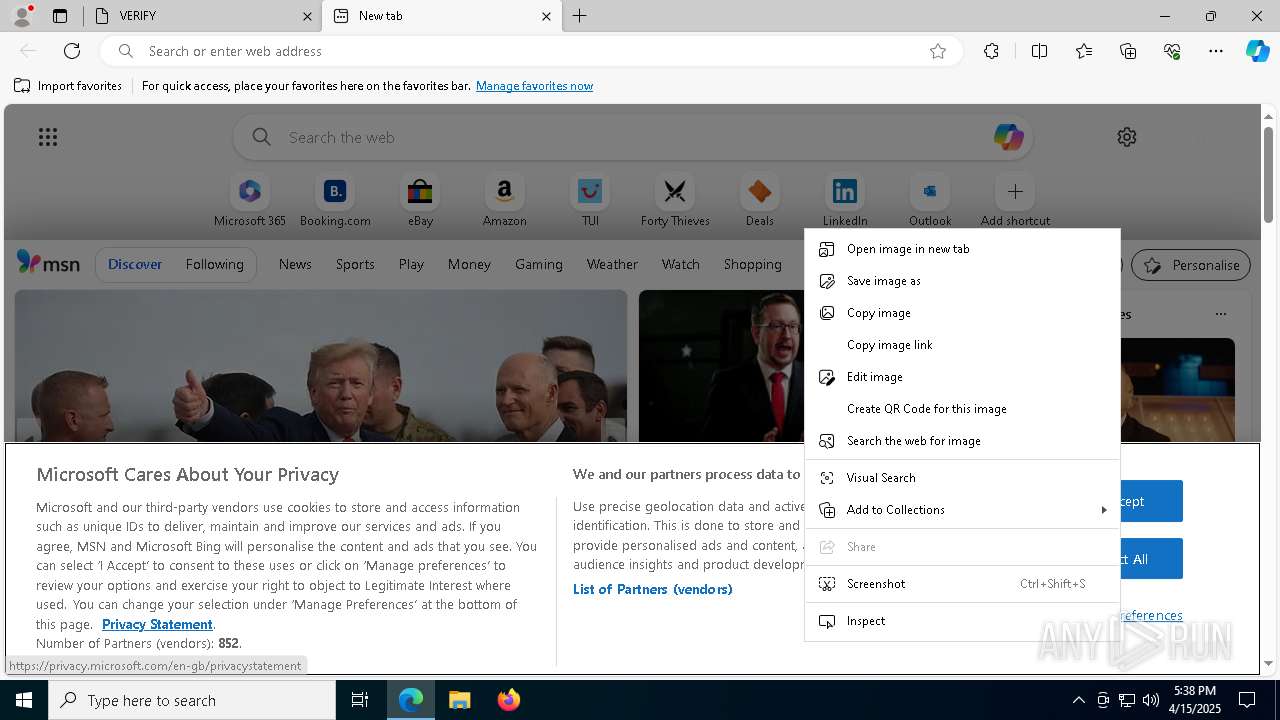Open LinkedIn shortcut tile

(x=845, y=201)
